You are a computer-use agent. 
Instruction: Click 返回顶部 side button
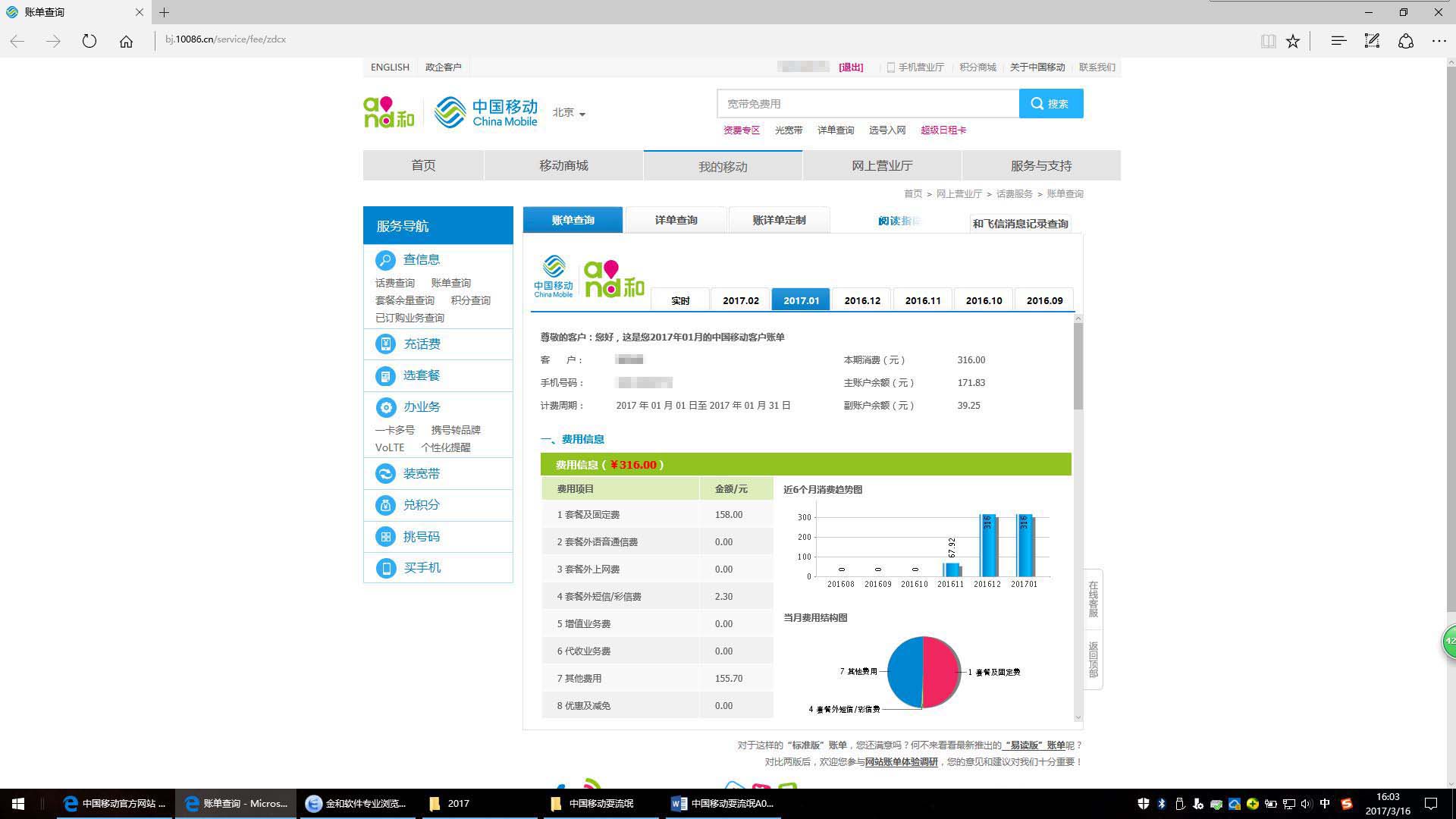(x=1093, y=659)
